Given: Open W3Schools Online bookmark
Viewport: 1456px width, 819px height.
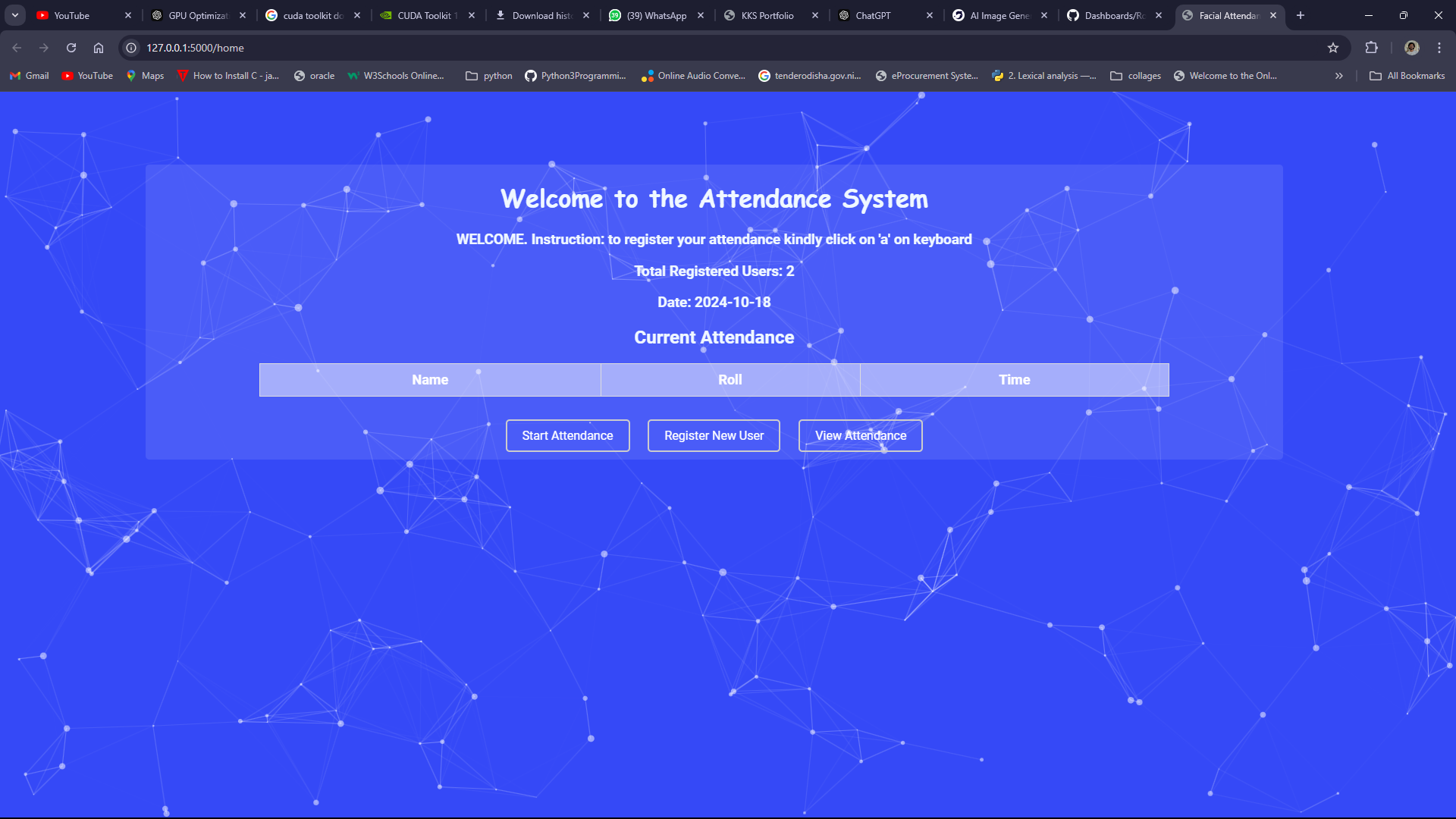Looking at the screenshot, I should (396, 76).
